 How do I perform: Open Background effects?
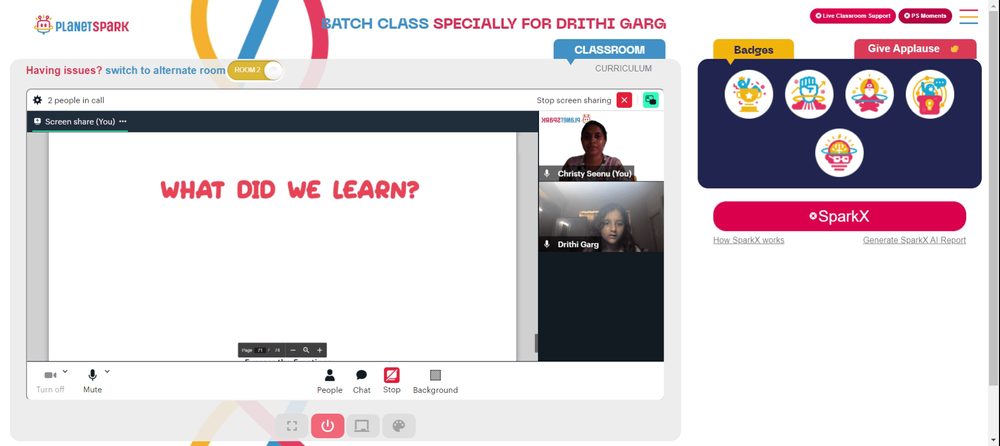click(x=435, y=382)
